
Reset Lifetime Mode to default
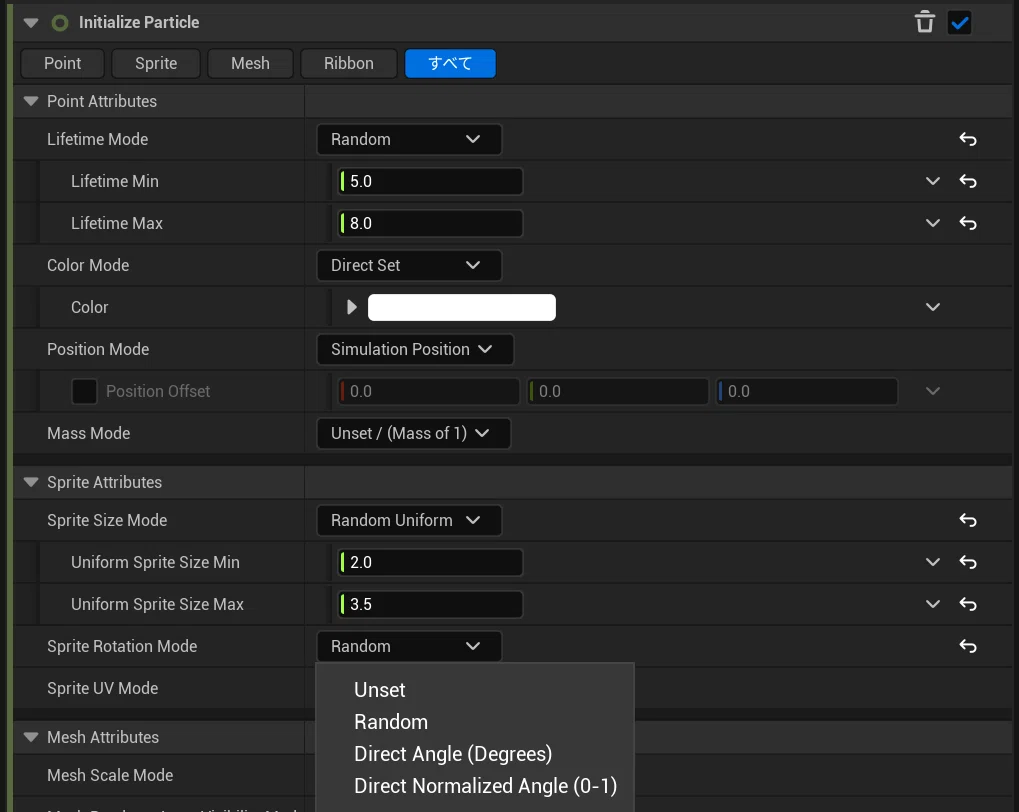[x=968, y=139]
